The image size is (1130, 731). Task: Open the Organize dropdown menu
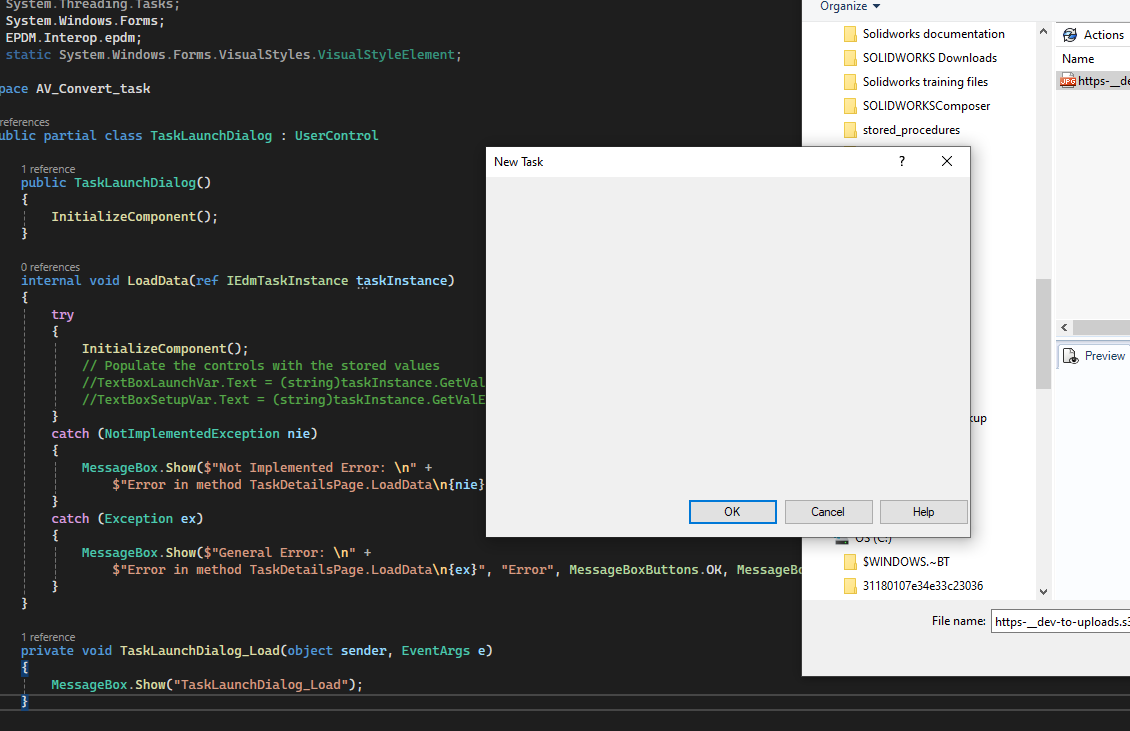click(850, 6)
